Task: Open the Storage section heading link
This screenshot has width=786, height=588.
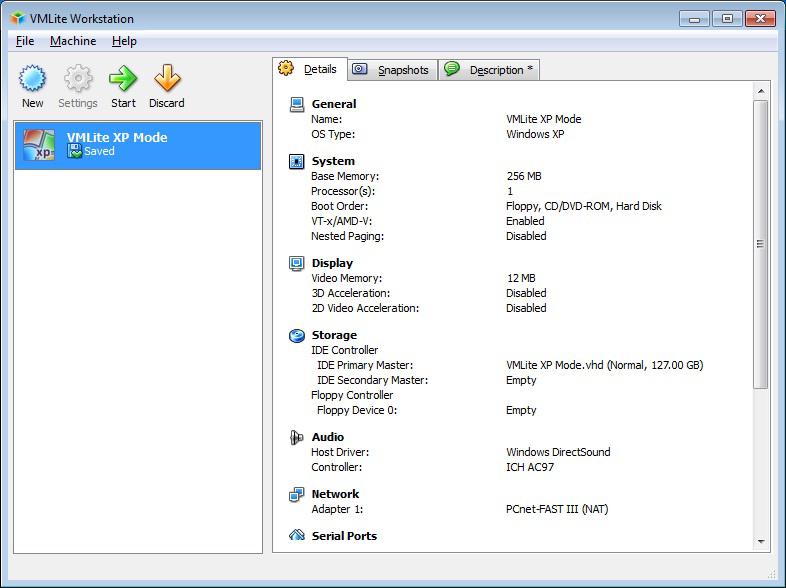Action: 334,335
